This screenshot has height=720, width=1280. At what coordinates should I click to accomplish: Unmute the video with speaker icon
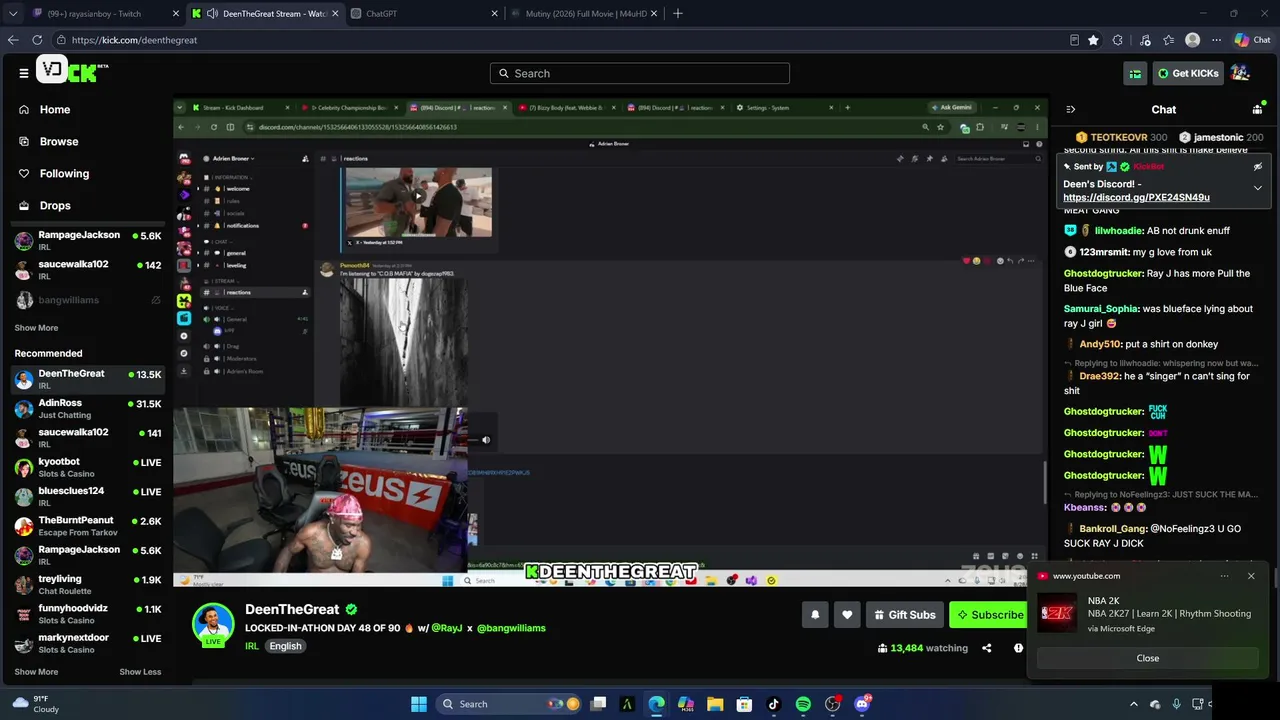[x=486, y=440]
